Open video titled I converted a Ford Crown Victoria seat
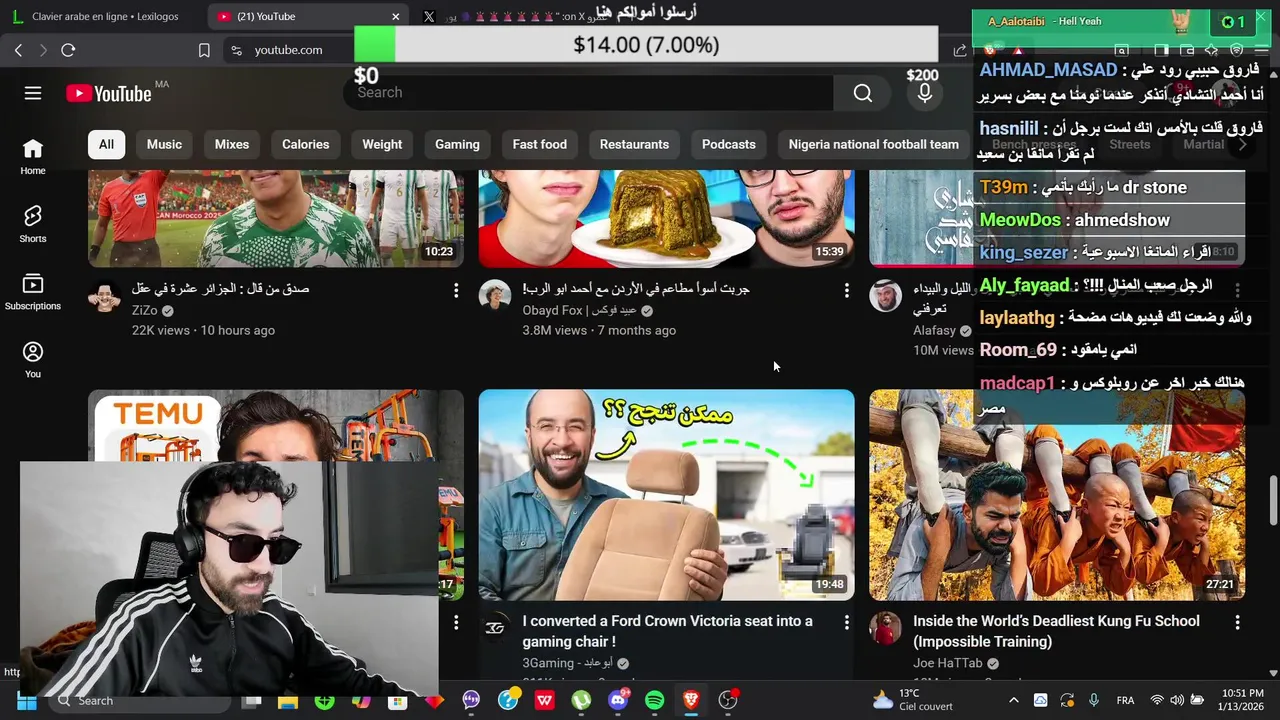 667,631
